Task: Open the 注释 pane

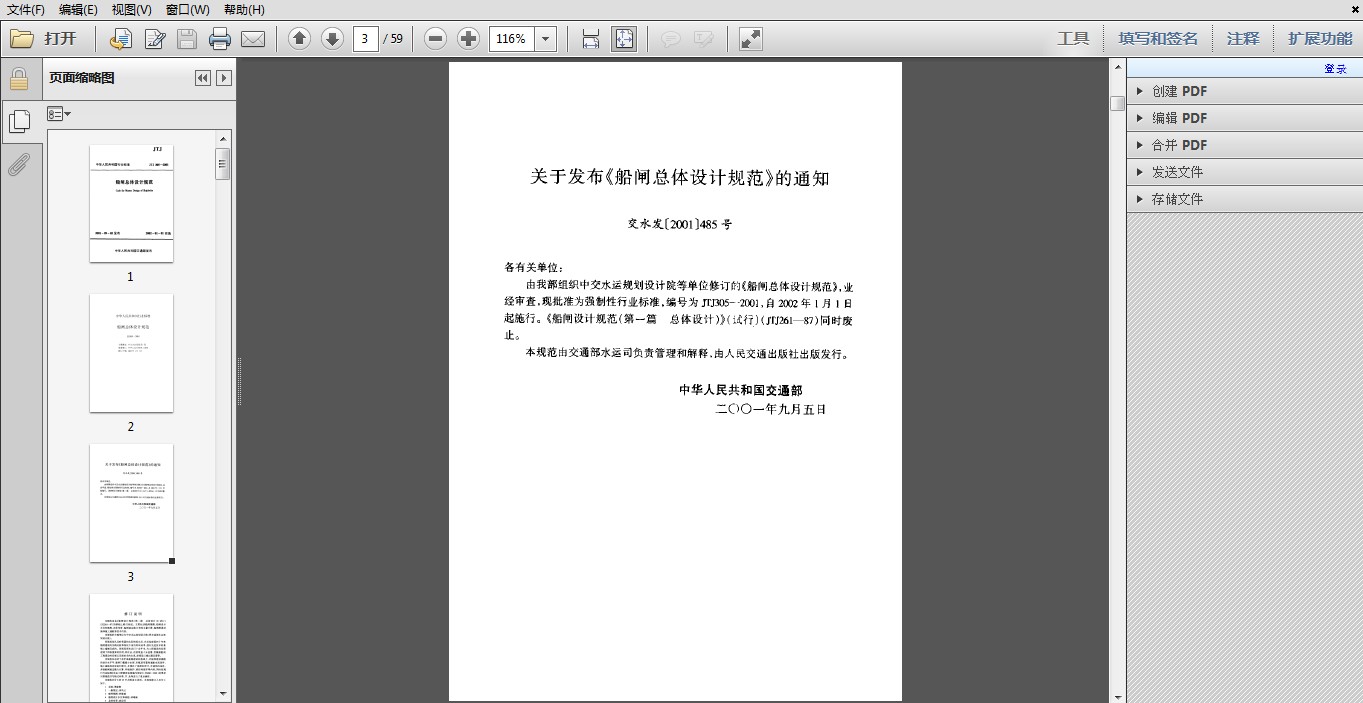Action: click(1243, 39)
